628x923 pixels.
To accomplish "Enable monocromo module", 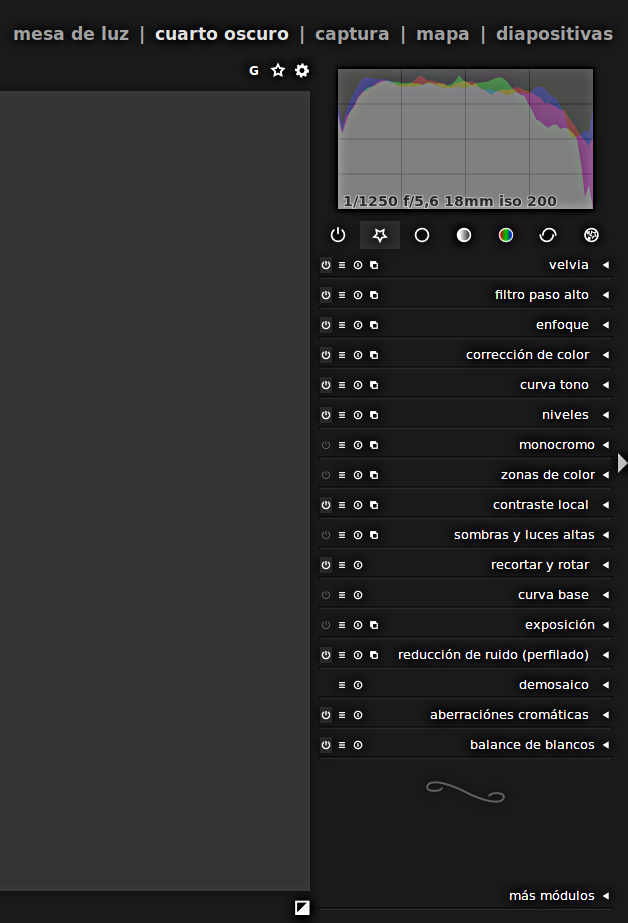I will click(x=326, y=445).
